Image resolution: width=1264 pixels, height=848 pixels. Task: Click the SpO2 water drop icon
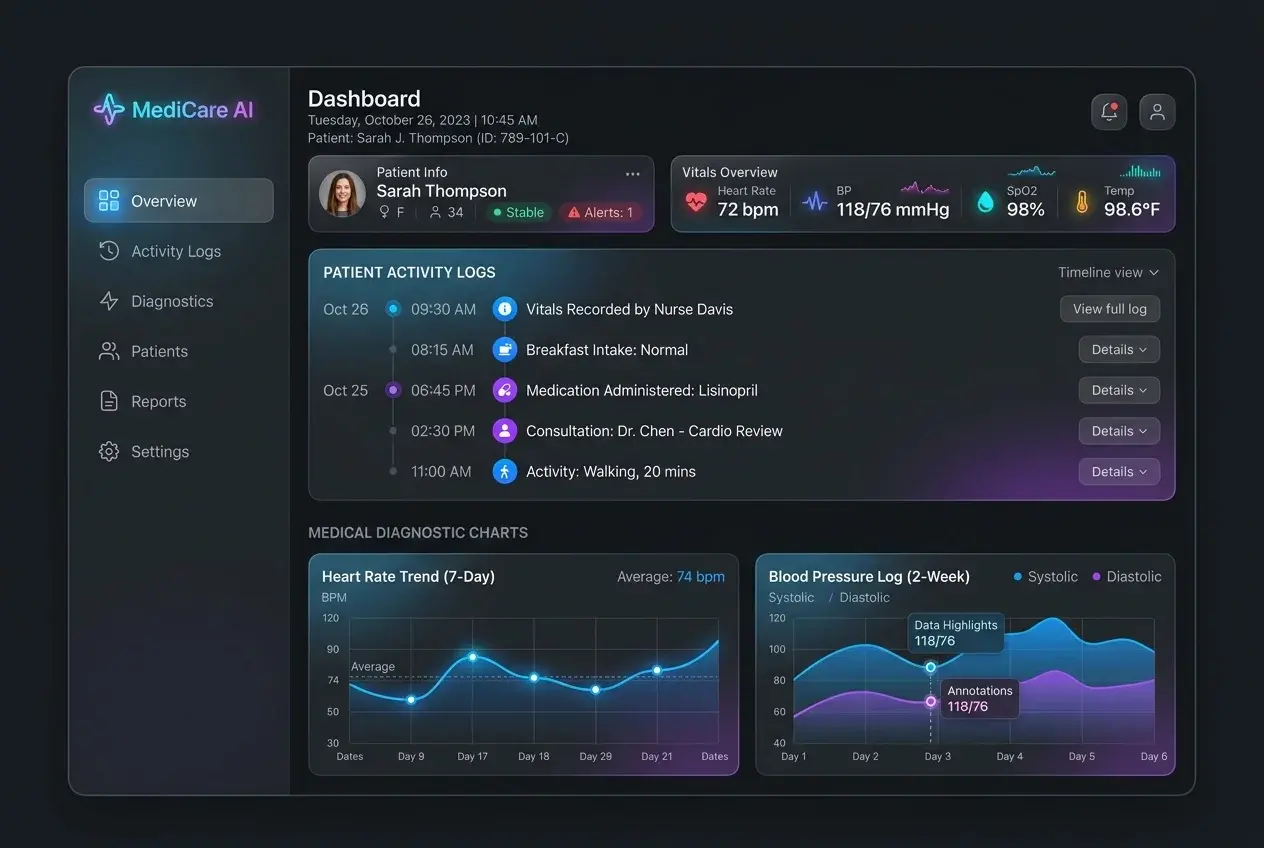(x=986, y=202)
